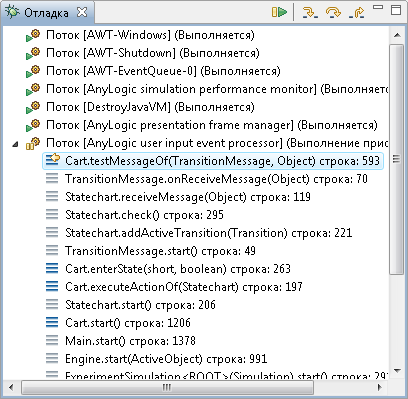Collapse the user input event processor thread
Image resolution: width=408 pixels, height=399 pixels.
pyautogui.click(x=15, y=144)
